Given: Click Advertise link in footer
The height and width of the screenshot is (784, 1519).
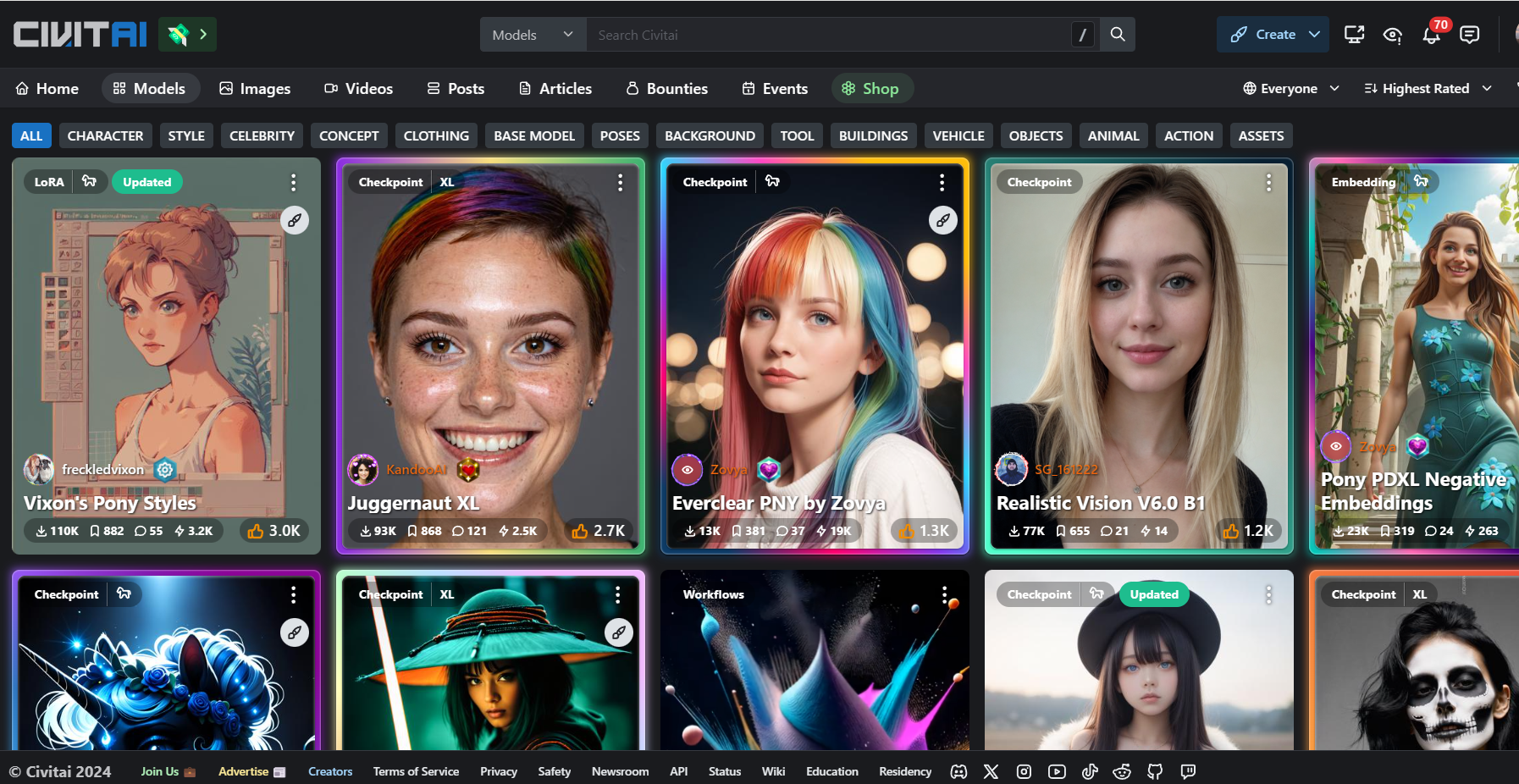Looking at the screenshot, I should click(251, 771).
